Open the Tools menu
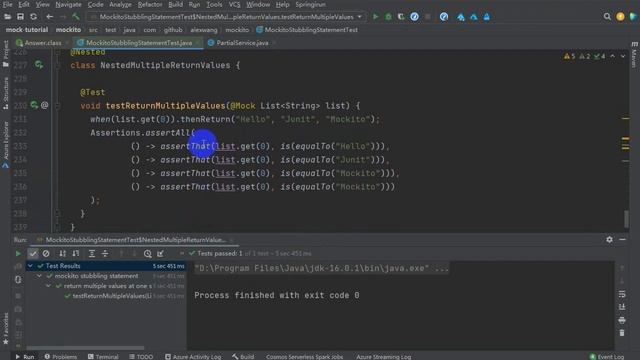The height and width of the screenshot is (360, 640). [x=214, y=4]
